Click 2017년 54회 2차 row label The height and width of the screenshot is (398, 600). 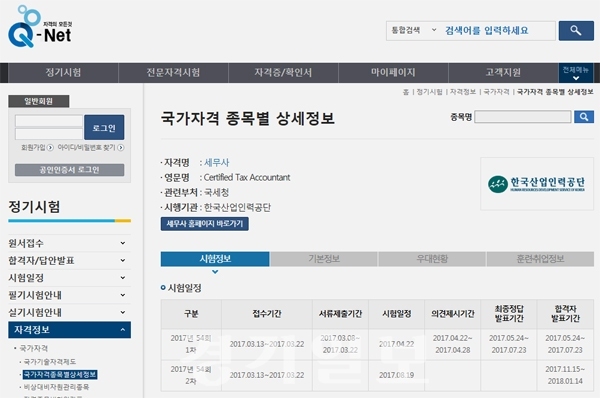pos(191,375)
